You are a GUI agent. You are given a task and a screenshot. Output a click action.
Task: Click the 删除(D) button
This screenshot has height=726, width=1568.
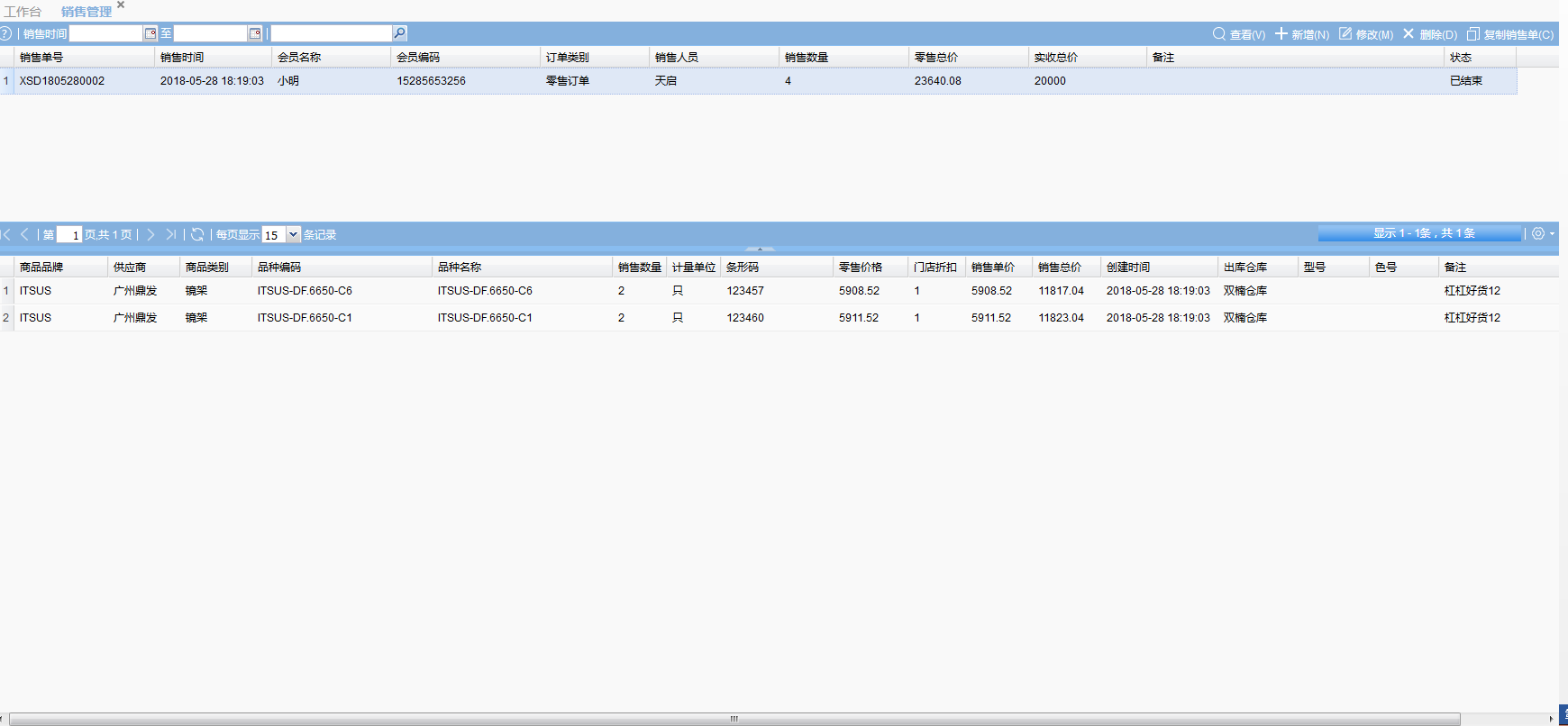click(x=1430, y=34)
